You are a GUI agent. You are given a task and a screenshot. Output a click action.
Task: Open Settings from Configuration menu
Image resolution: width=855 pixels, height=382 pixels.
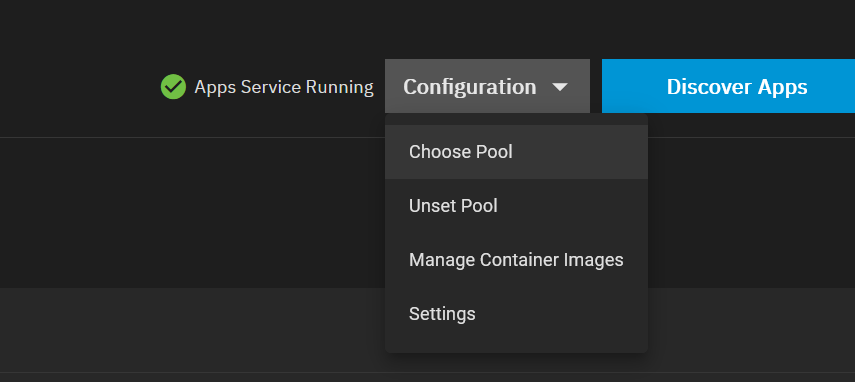point(516,314)
